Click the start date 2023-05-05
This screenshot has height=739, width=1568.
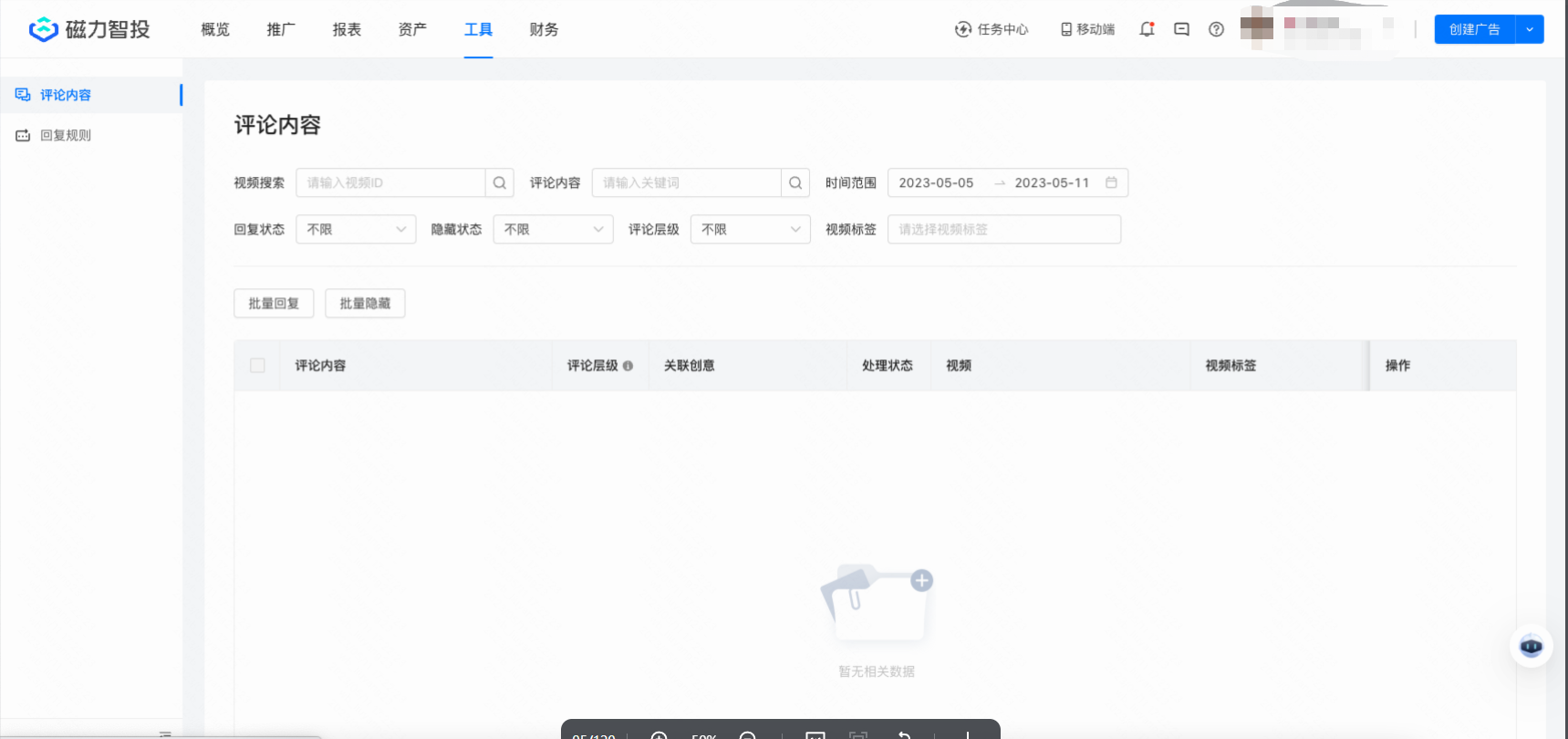point(936,182)
